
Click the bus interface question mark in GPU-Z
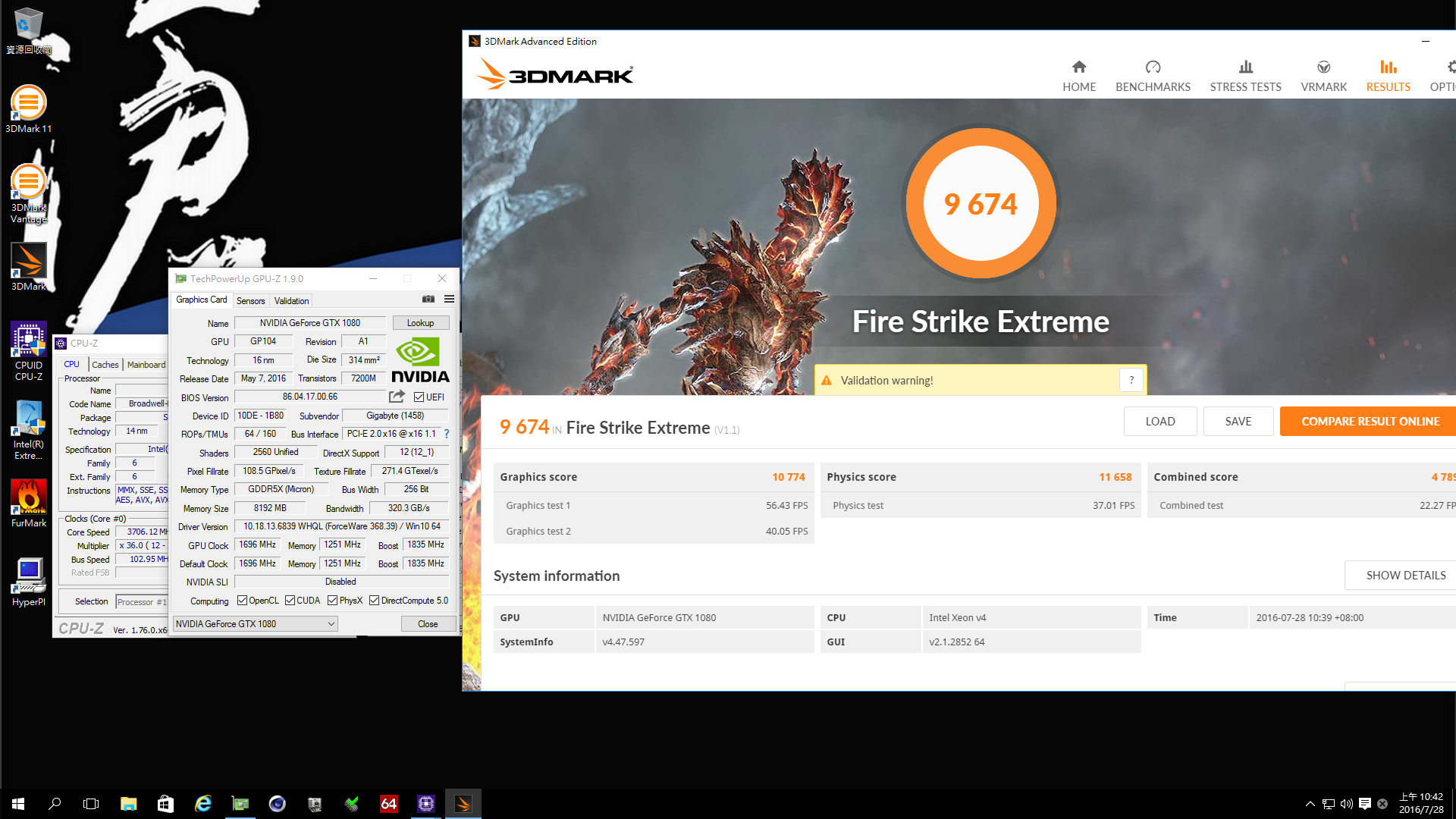click(447, 434)
